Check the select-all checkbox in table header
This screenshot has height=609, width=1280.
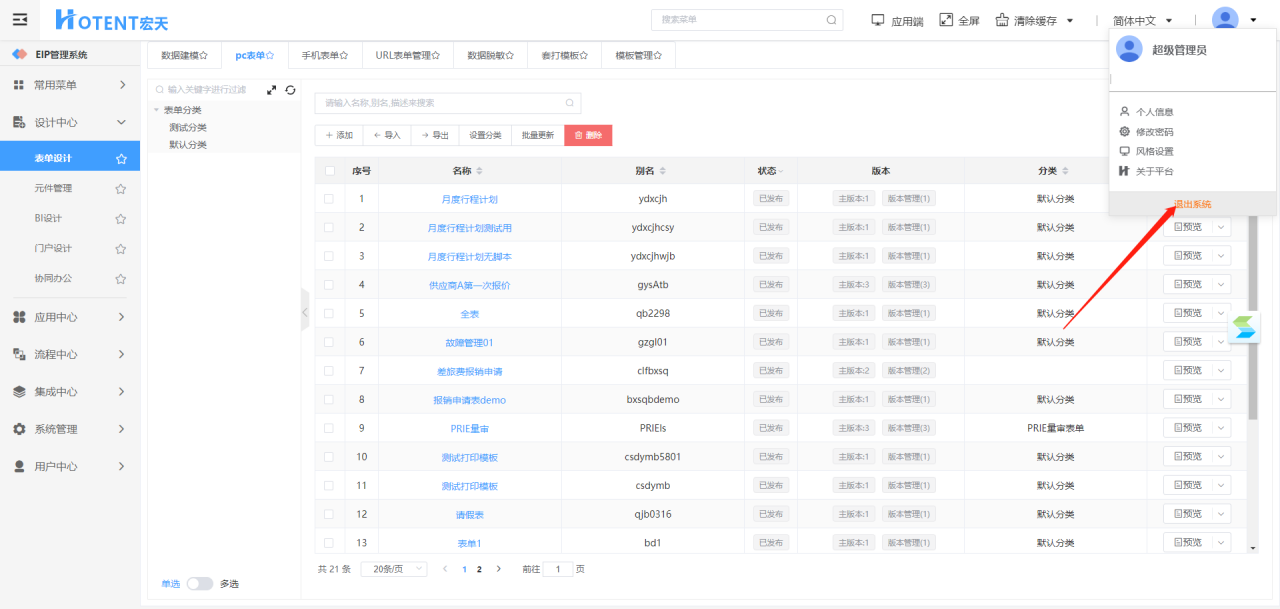point(330,171)
